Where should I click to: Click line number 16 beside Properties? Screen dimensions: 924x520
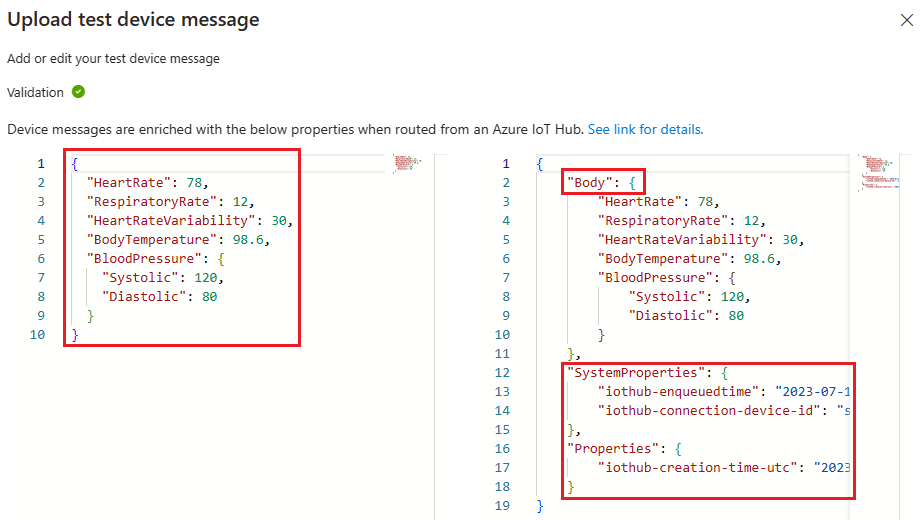tap(505, 448)
